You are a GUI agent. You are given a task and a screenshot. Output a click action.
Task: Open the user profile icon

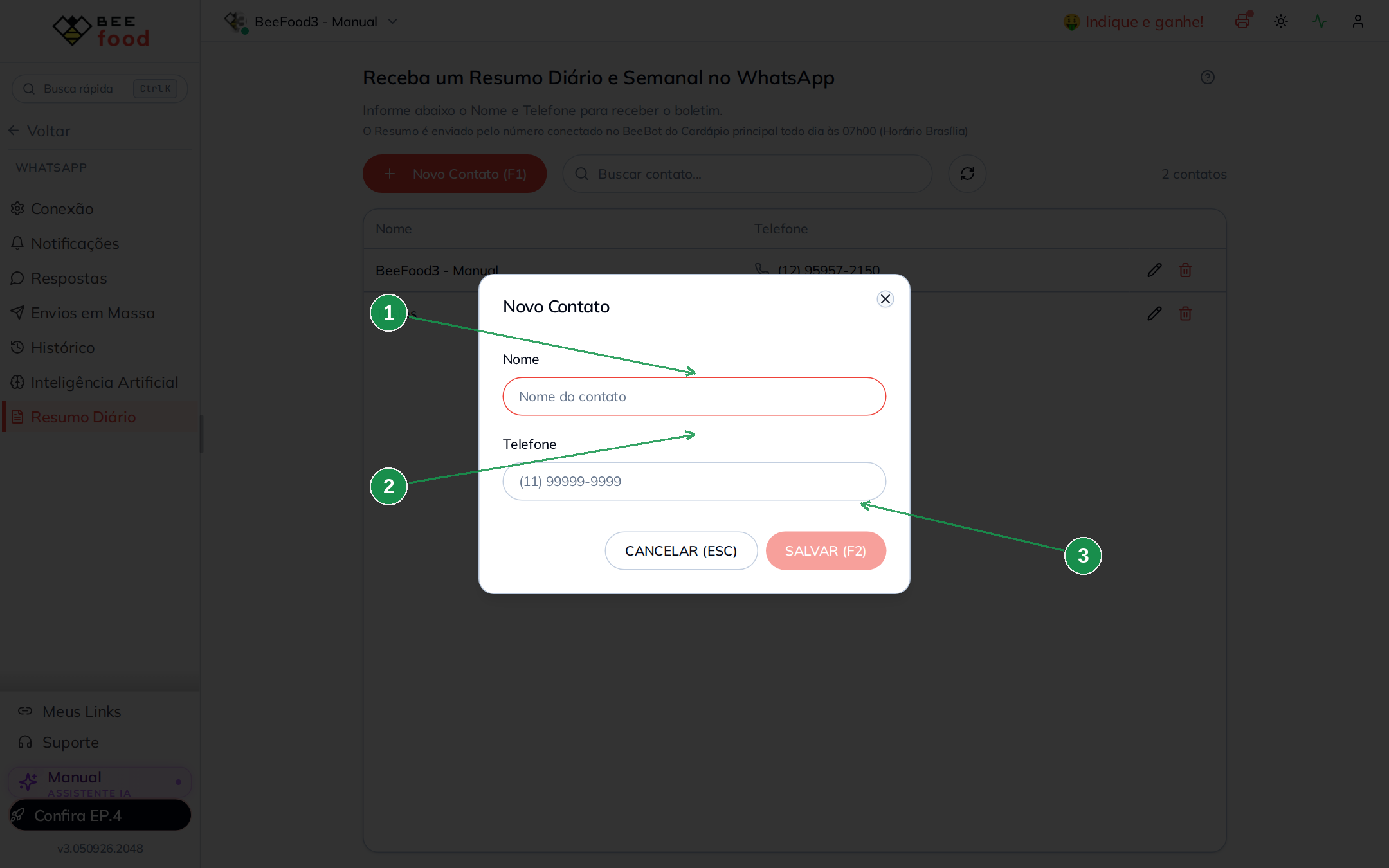tap(1358, 21)
